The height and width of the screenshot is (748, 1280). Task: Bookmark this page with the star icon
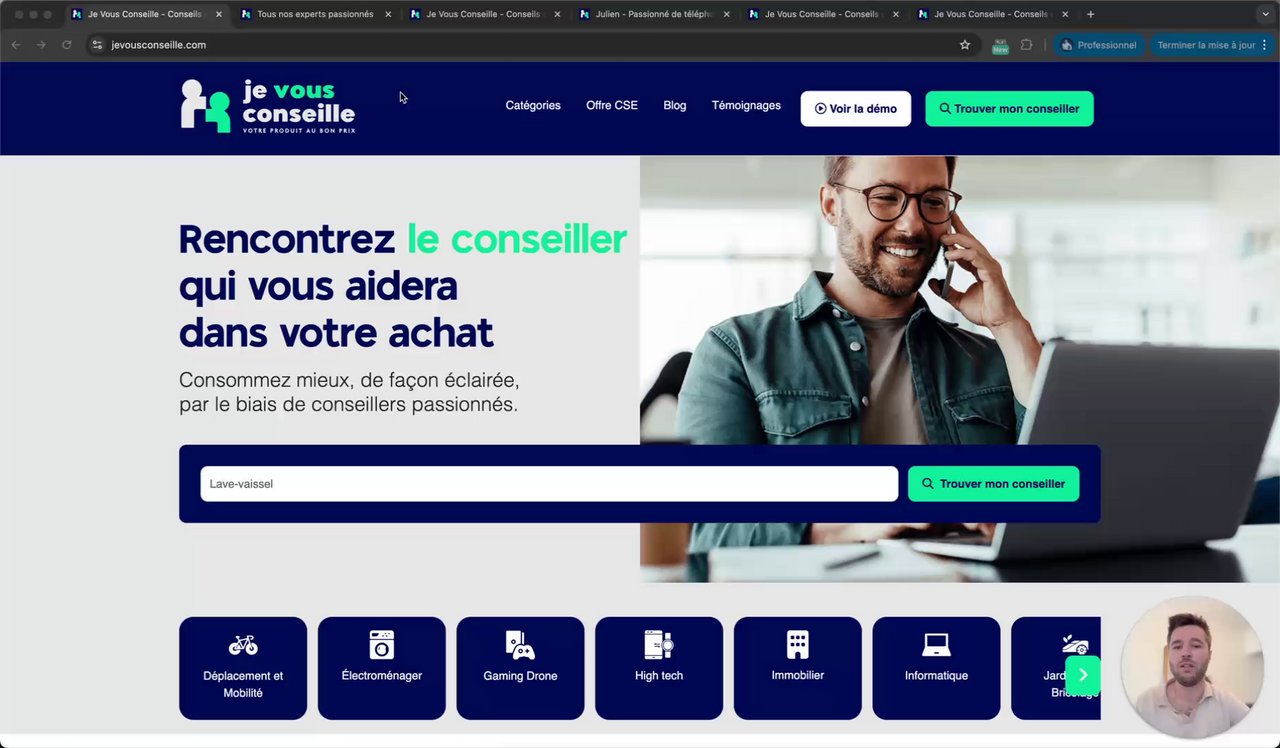965,45
